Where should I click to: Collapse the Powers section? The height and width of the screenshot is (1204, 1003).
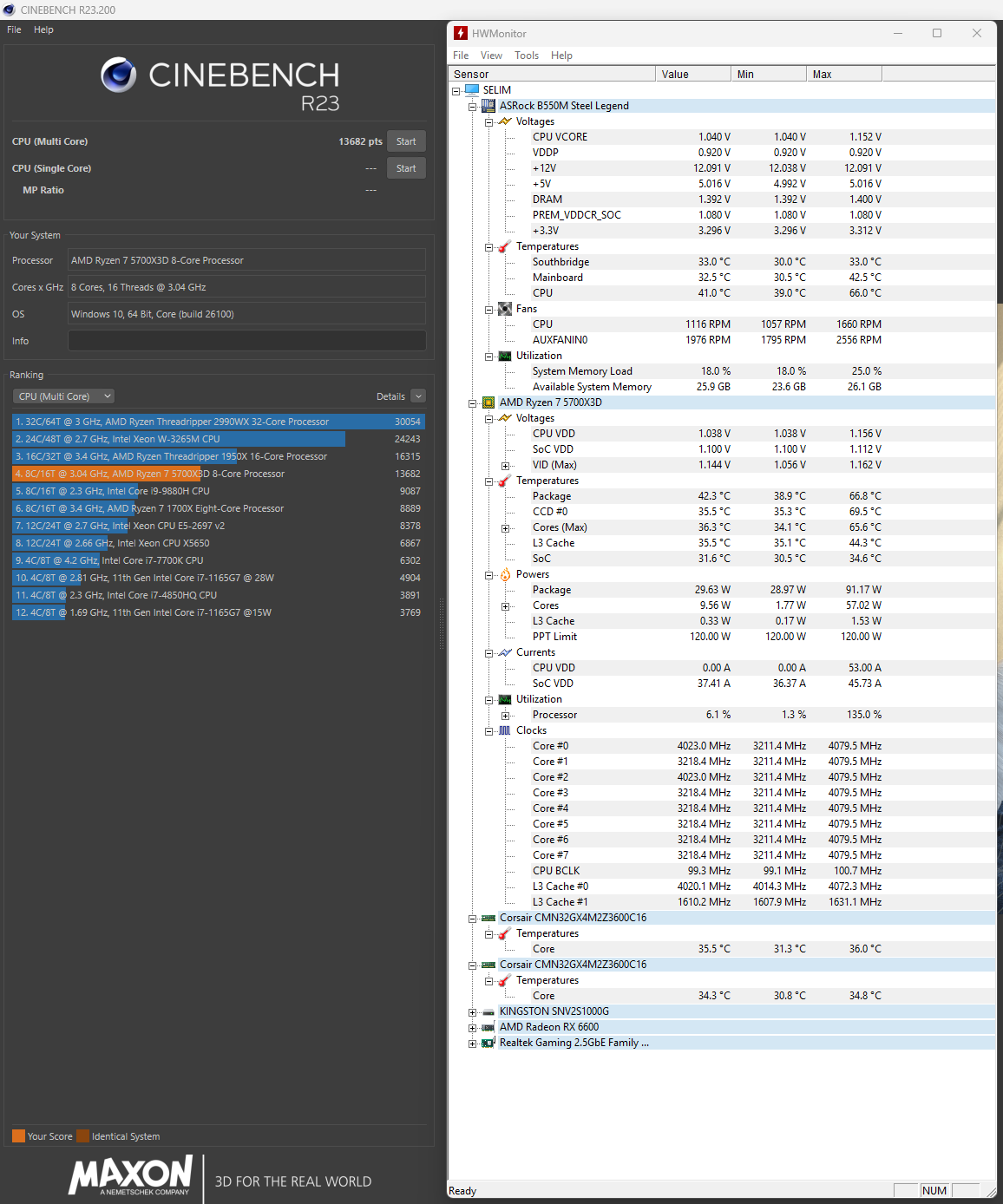488,575
